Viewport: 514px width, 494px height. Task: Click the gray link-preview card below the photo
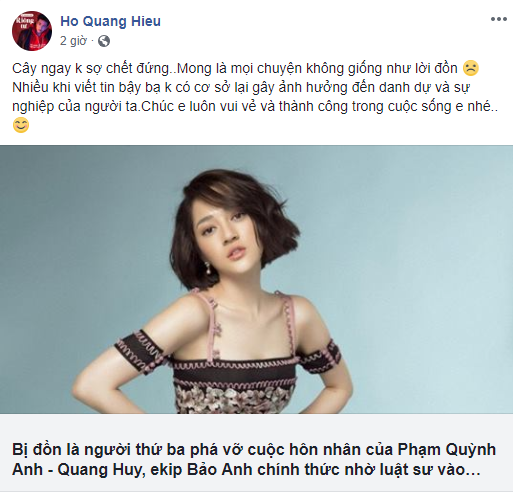(256, 452)
